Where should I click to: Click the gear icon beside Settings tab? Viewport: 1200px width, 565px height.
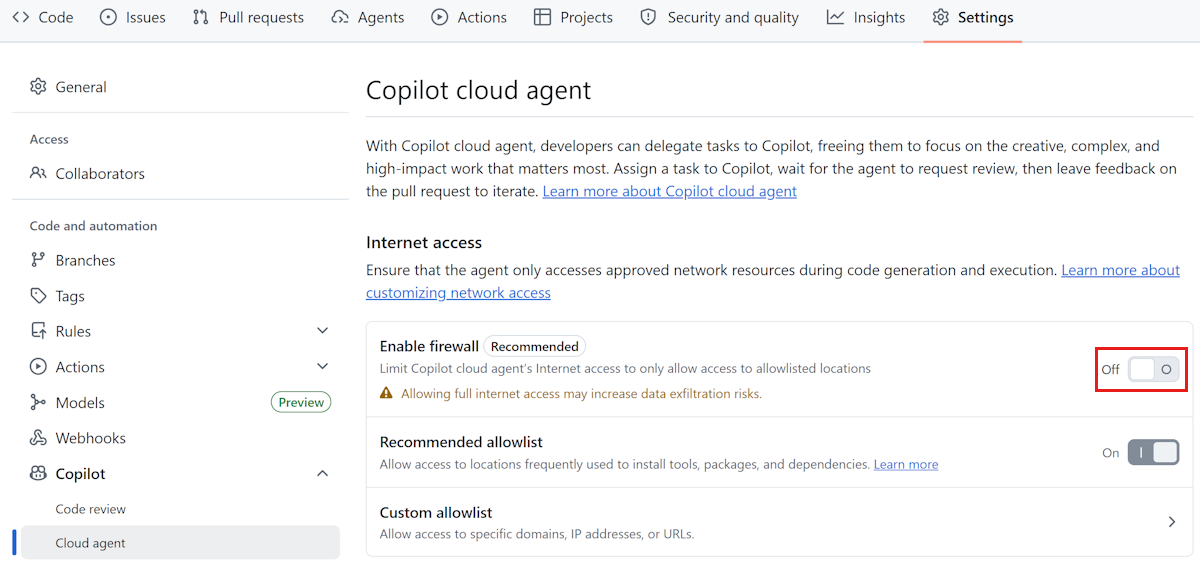(940, 17)
